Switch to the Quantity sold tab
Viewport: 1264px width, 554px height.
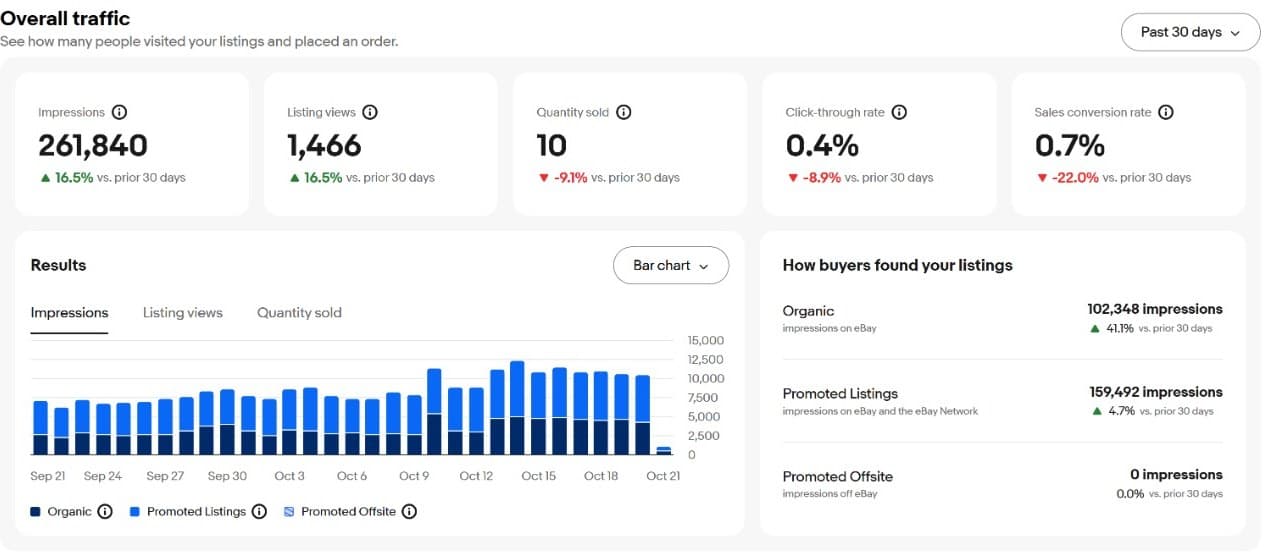click(299, 313)
